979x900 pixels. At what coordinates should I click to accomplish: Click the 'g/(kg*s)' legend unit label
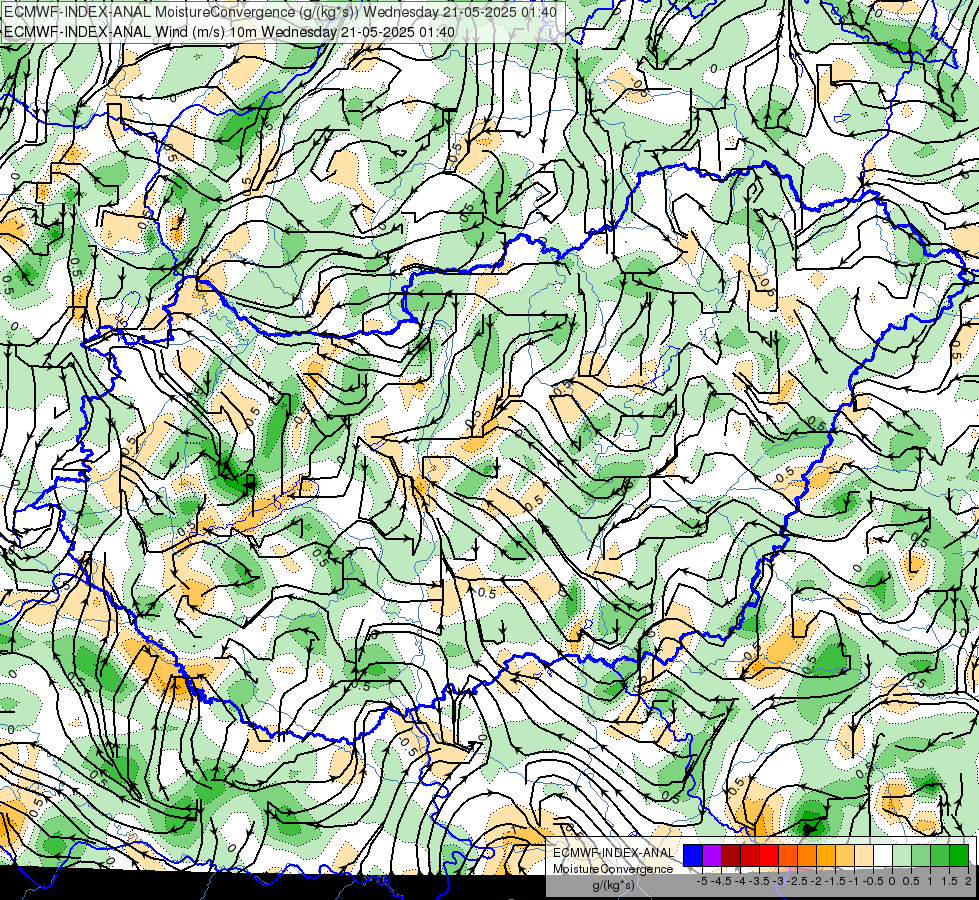[613, 885]
